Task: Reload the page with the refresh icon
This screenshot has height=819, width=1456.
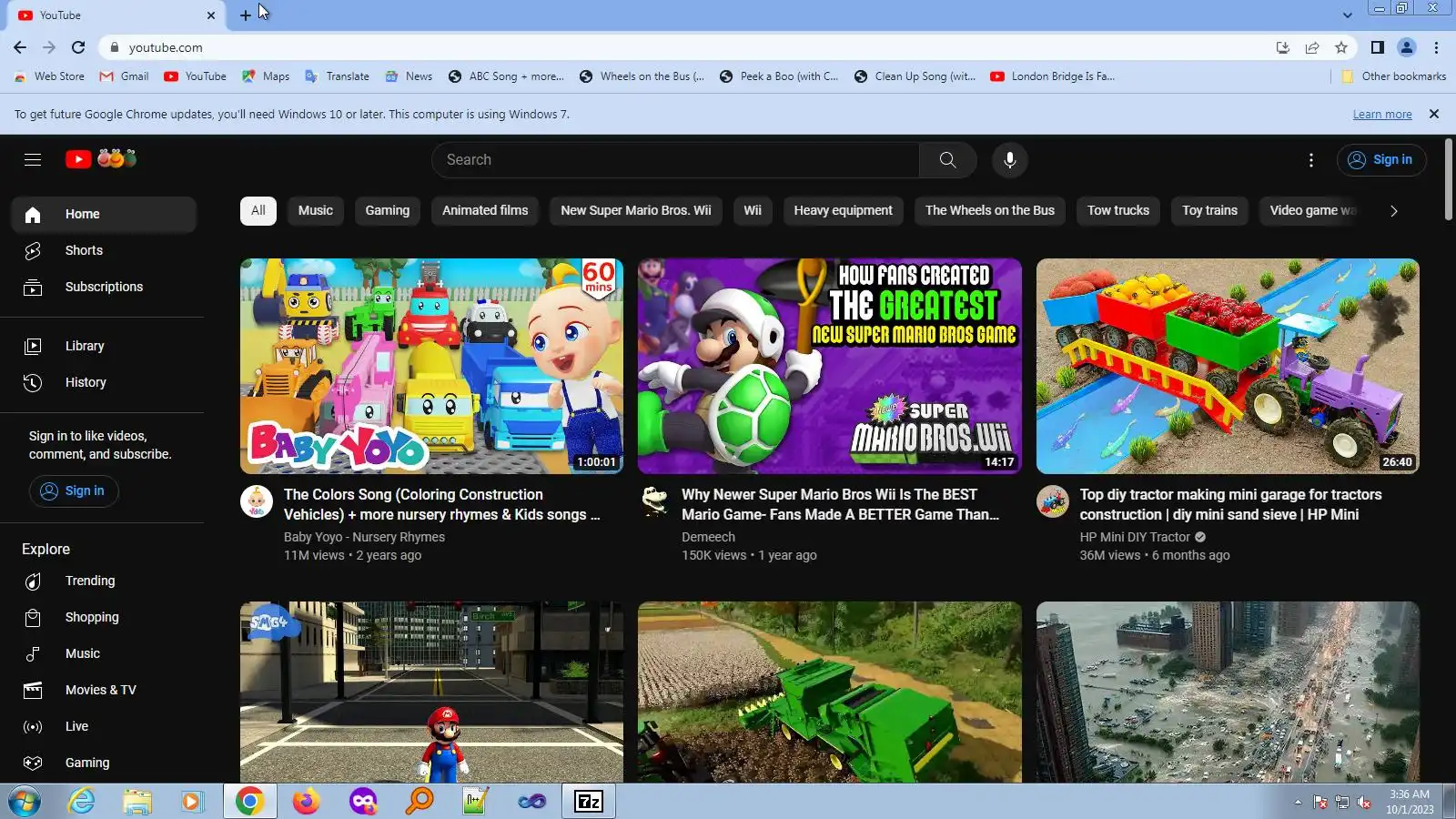Action: (x=78, y=47)
